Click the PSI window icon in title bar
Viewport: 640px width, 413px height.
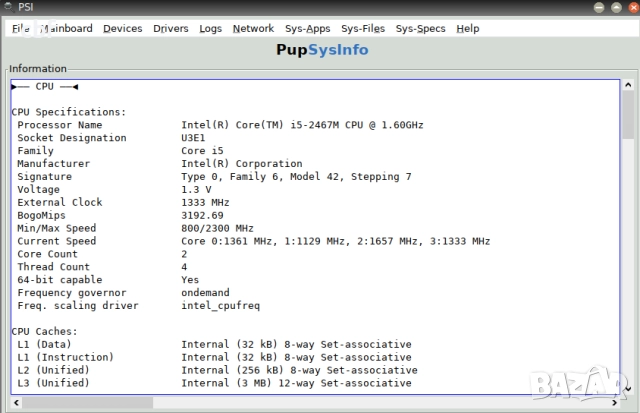coord(10,8)
